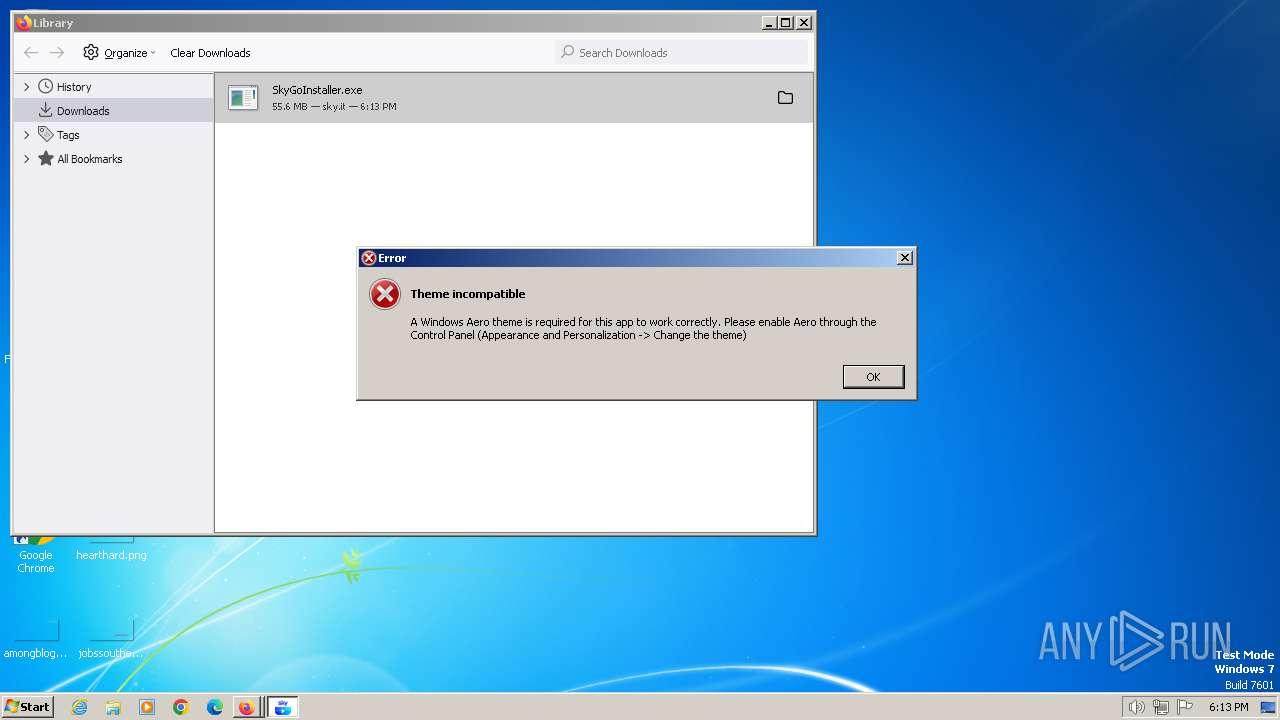Image resolution: width=1280 pixels, height=720 pixels.
Task: Click the red error icon in the dialog
Action: pyautogui.click(x=385, y=294)
